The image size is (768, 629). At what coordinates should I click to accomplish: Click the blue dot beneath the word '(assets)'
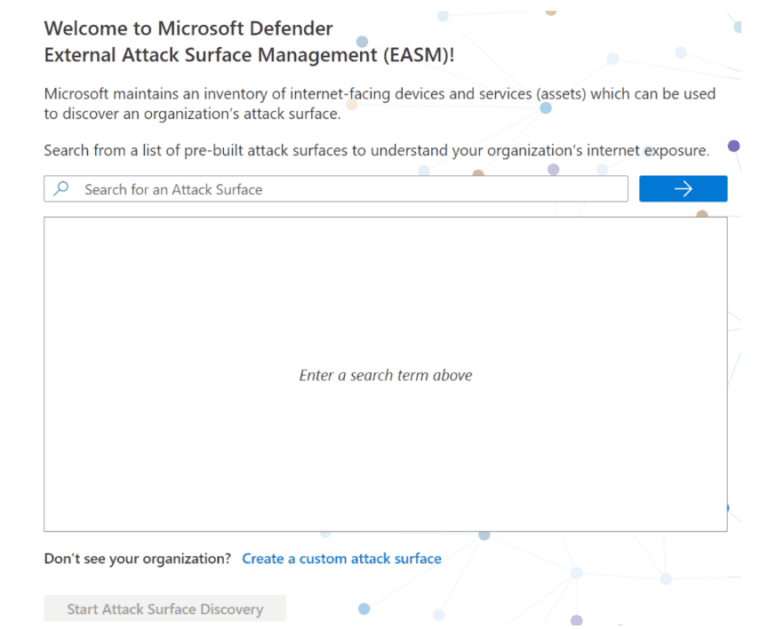point(546,108)
